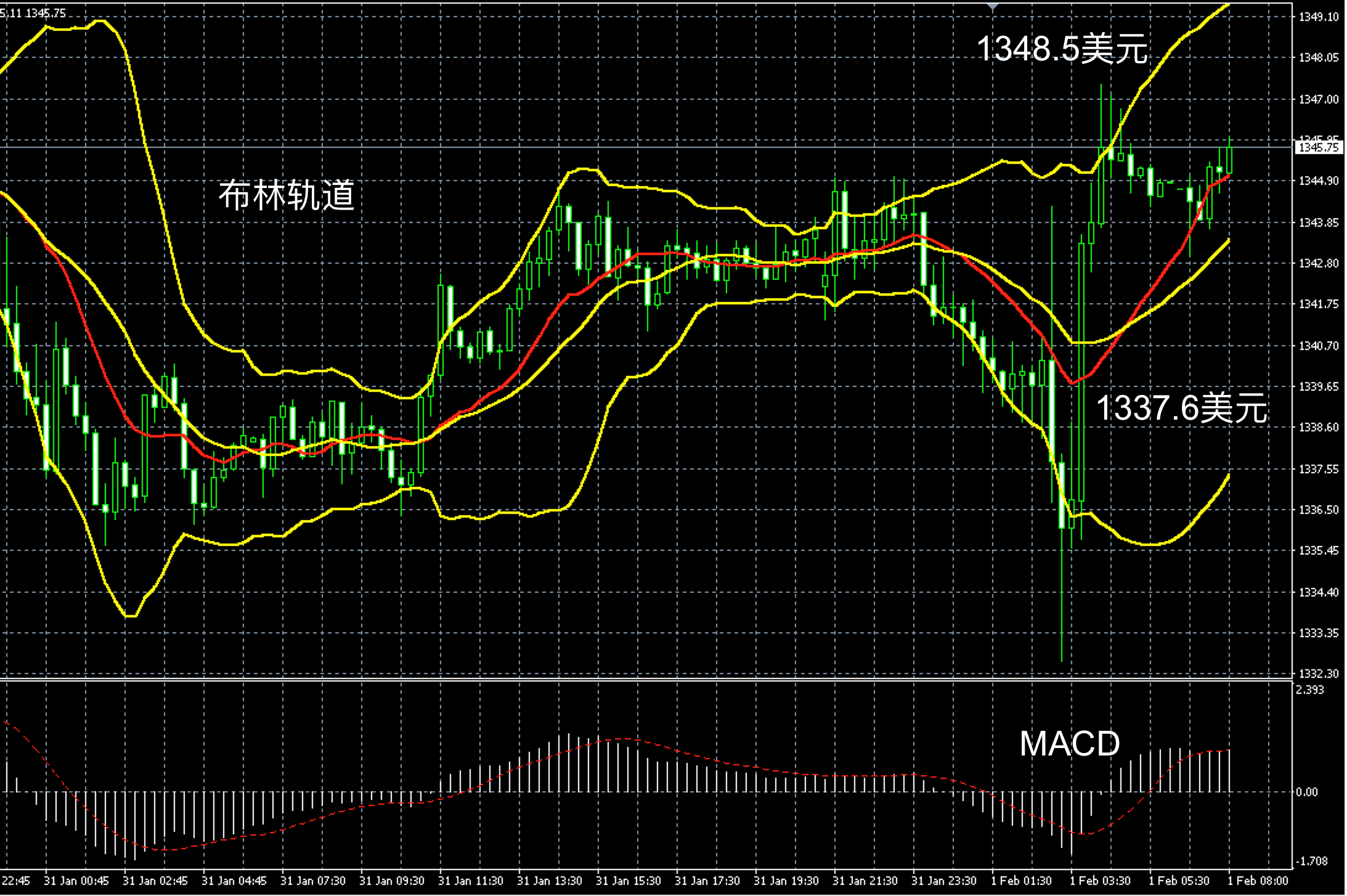The image size is (1347, 896).
Task: Click the 1336.50 price axis label
Action: click(1318, 510)
